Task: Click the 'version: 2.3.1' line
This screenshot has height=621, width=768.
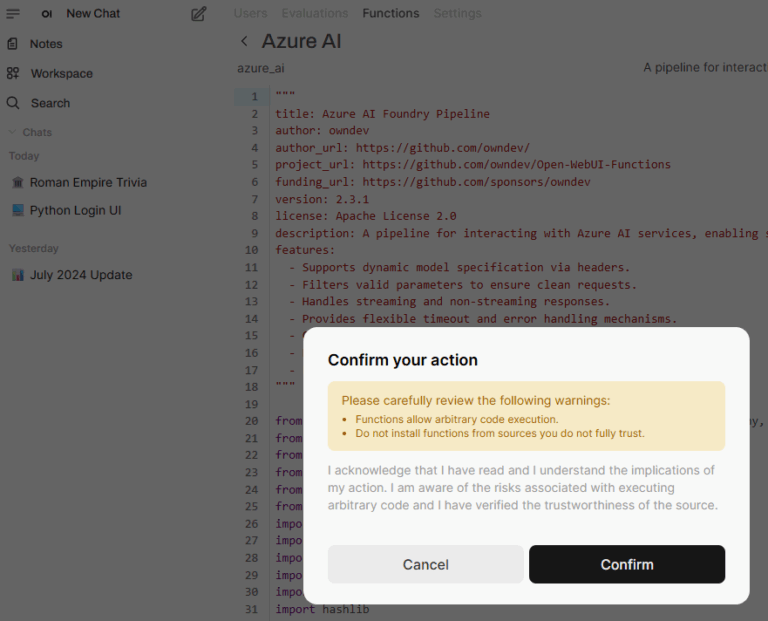Action: point(322,199)
